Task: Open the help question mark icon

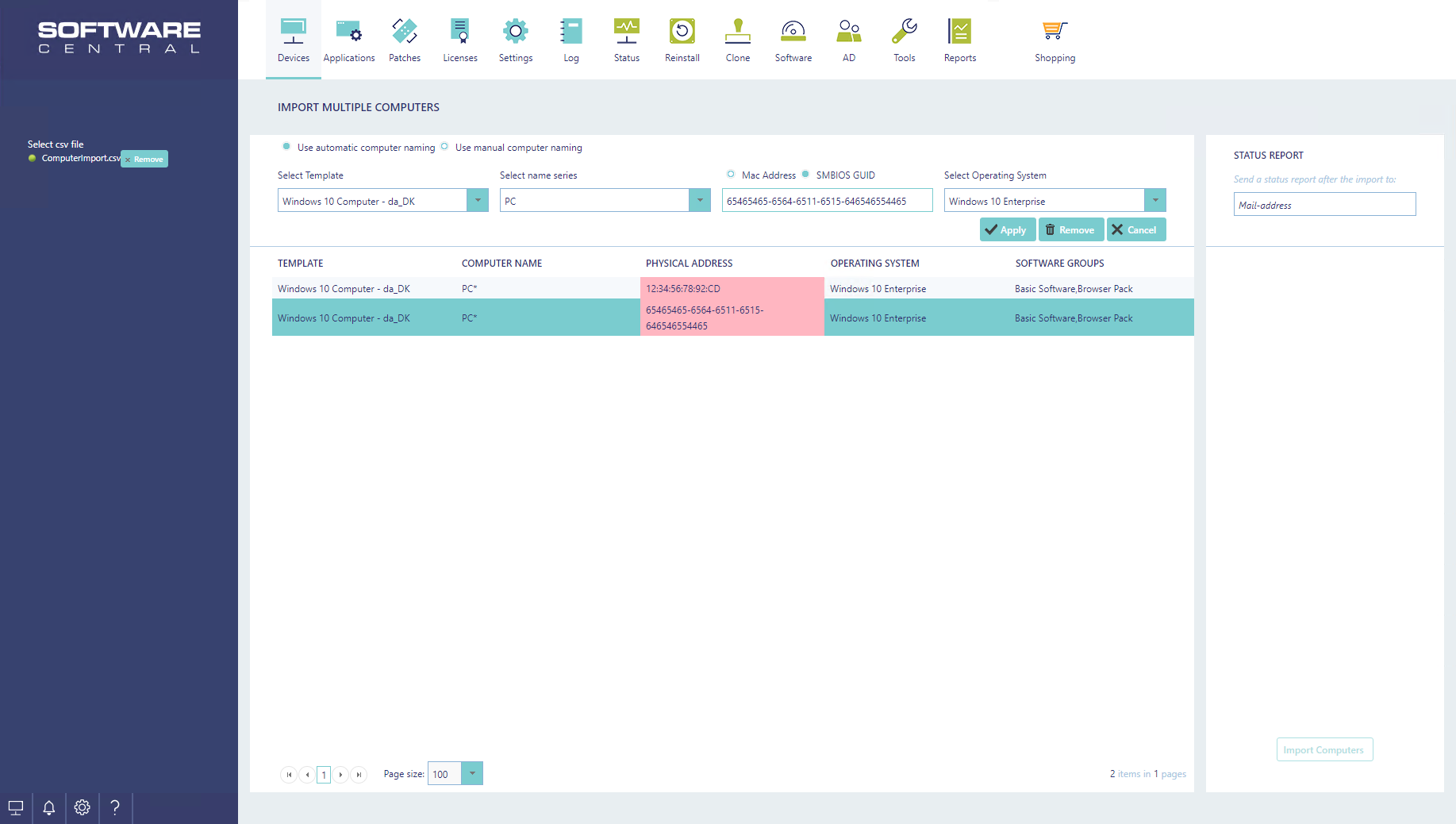Action: (x=115, y=807)
